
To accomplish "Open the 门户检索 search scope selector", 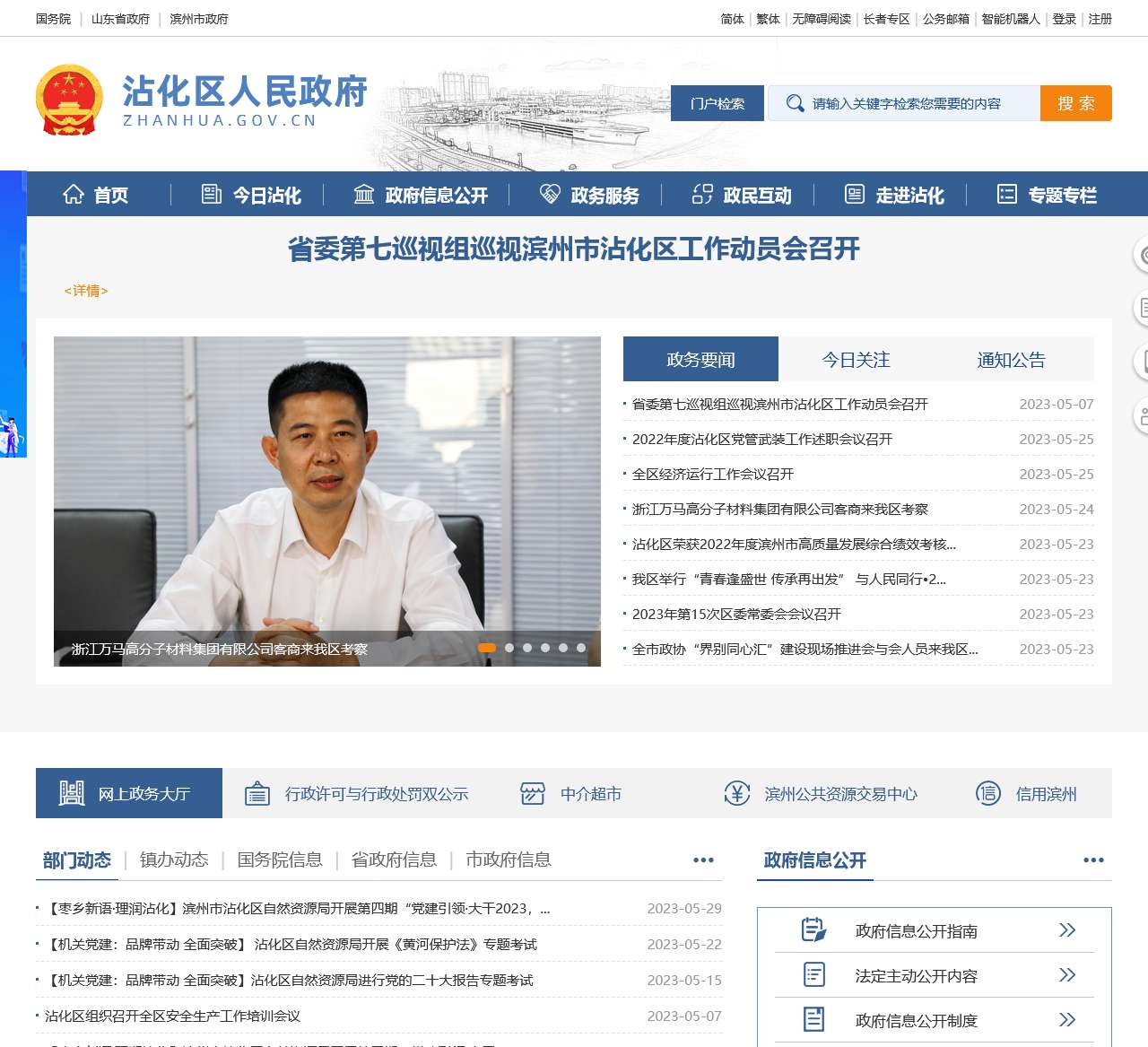I will [x=717, y=103].
